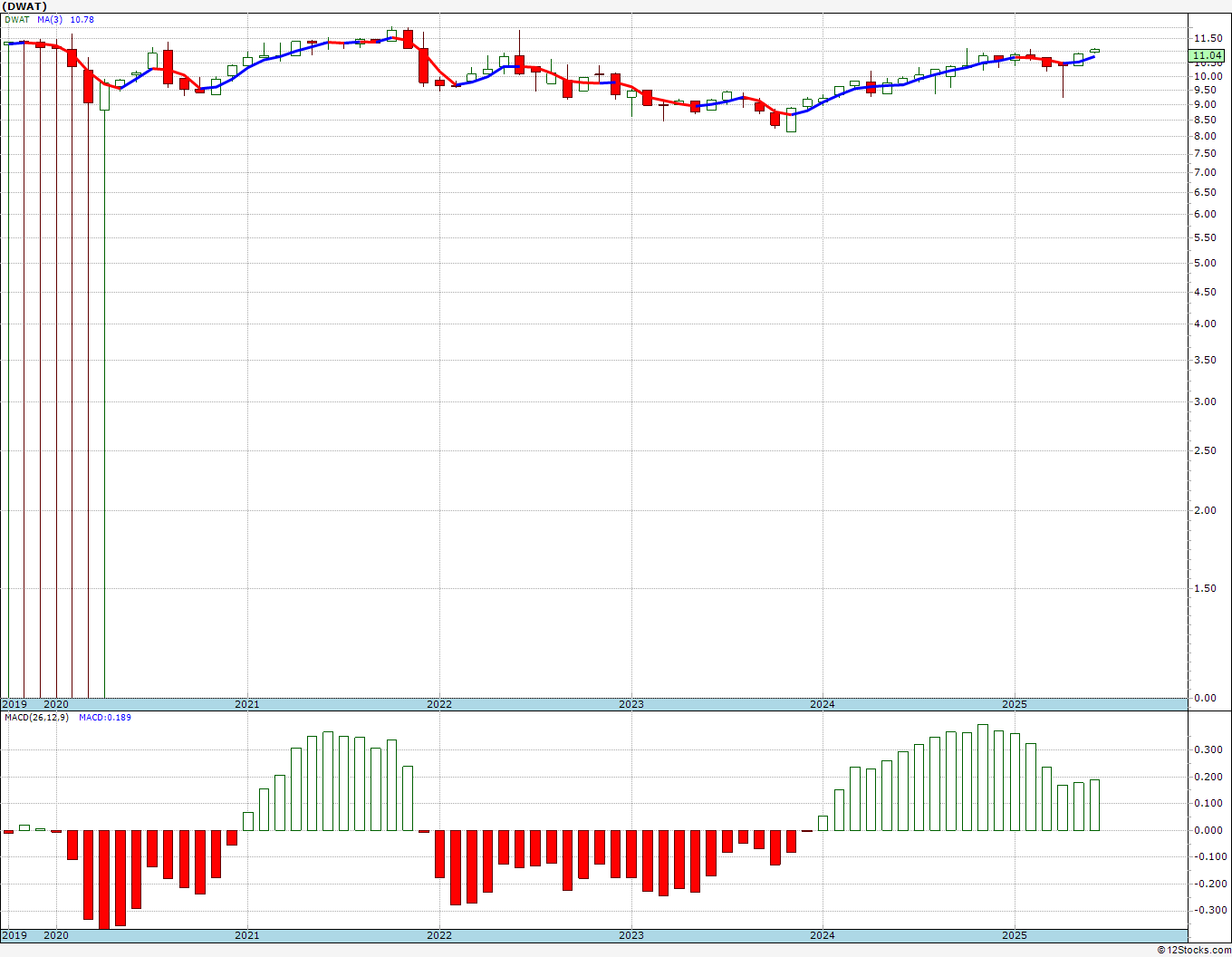Click the 3.50 price axis label
Image resolution: width=1232 pixels, height=957 pixels.
[x=1205, y=361]
